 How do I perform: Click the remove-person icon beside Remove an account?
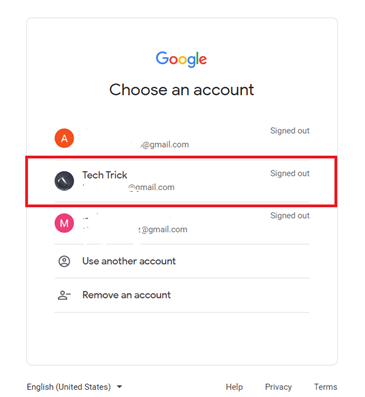[x=64, y=295]
